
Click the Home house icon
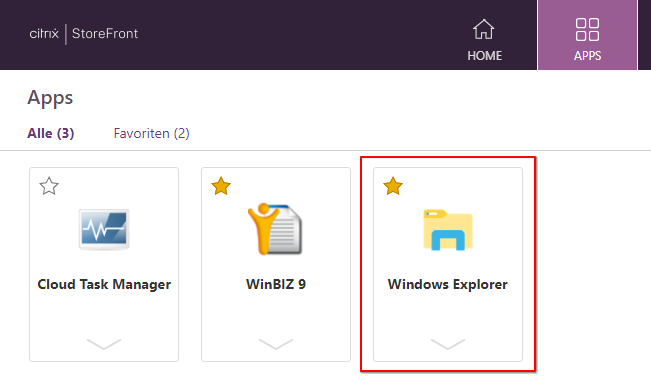point(484,29)
